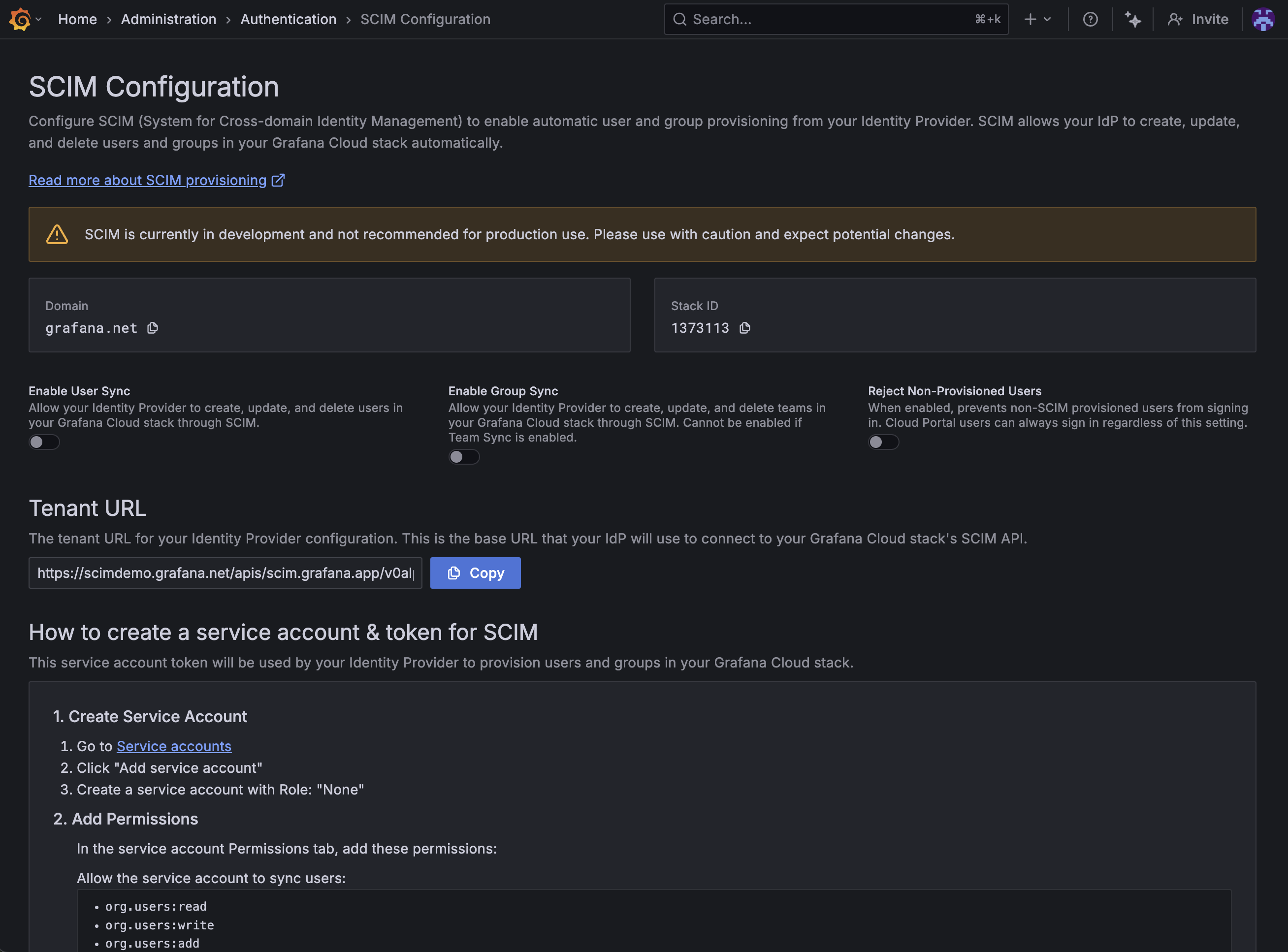Go to Authentication breadcrumb
Image resolution: width=1288 pixels, height=952 pixels.
point(288,19)
